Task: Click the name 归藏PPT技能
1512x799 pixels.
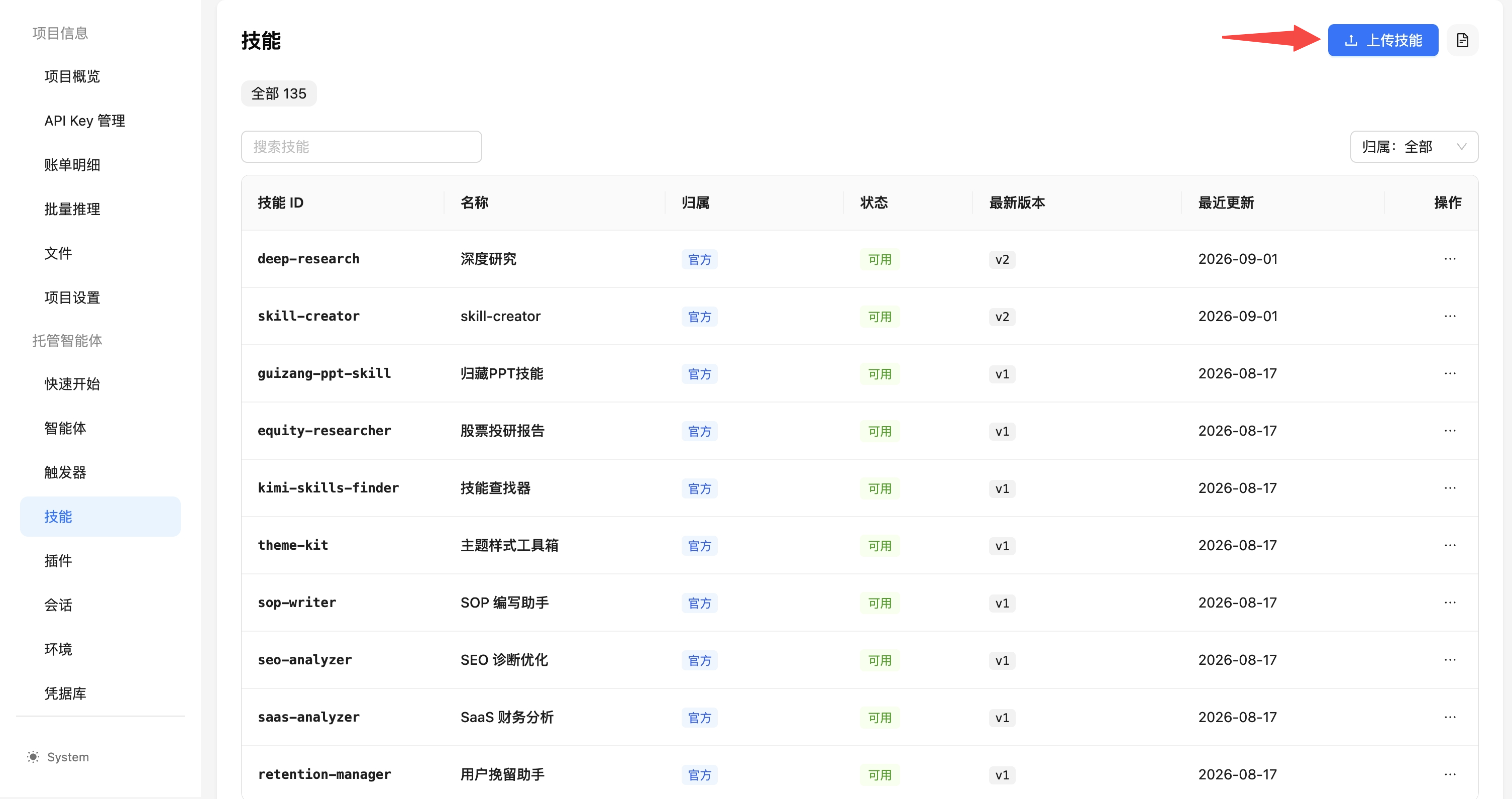Action: coord(502,373)
